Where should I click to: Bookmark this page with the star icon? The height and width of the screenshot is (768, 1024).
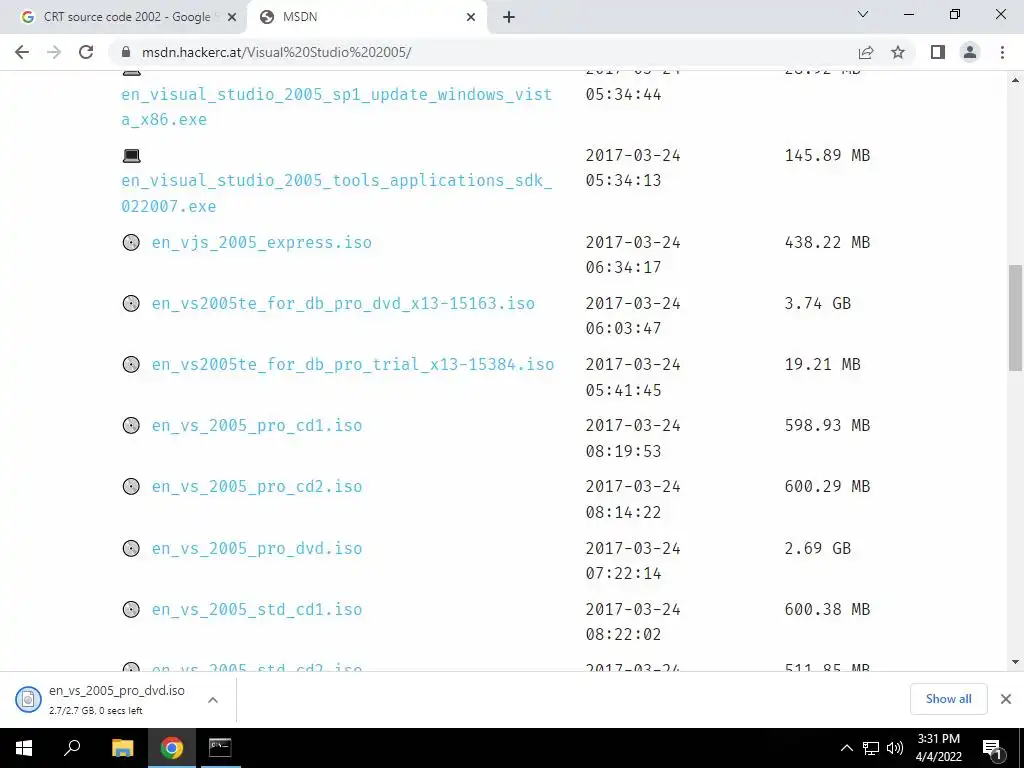pyautogui.click(x=898, y=52)
